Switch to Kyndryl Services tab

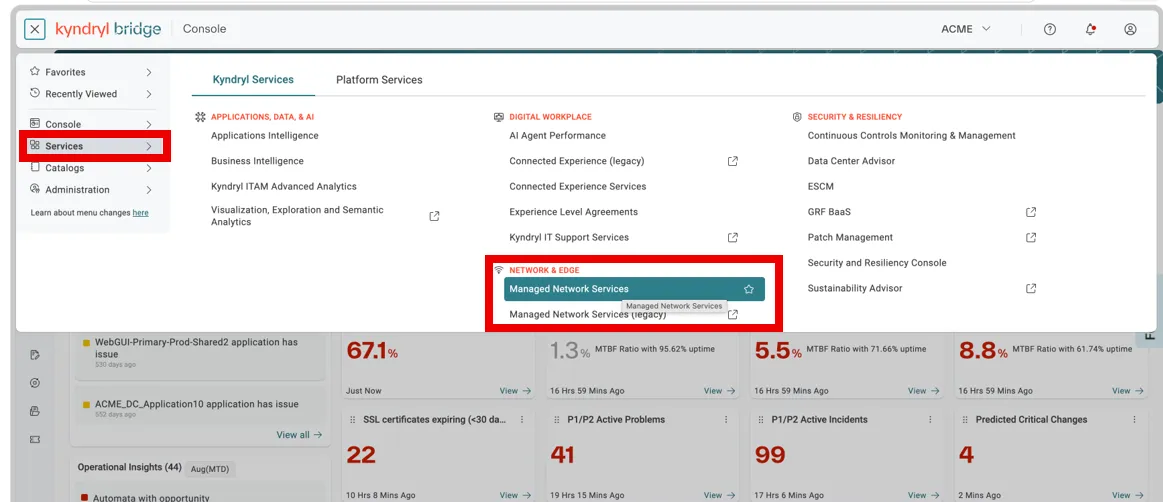click(253, 79)
